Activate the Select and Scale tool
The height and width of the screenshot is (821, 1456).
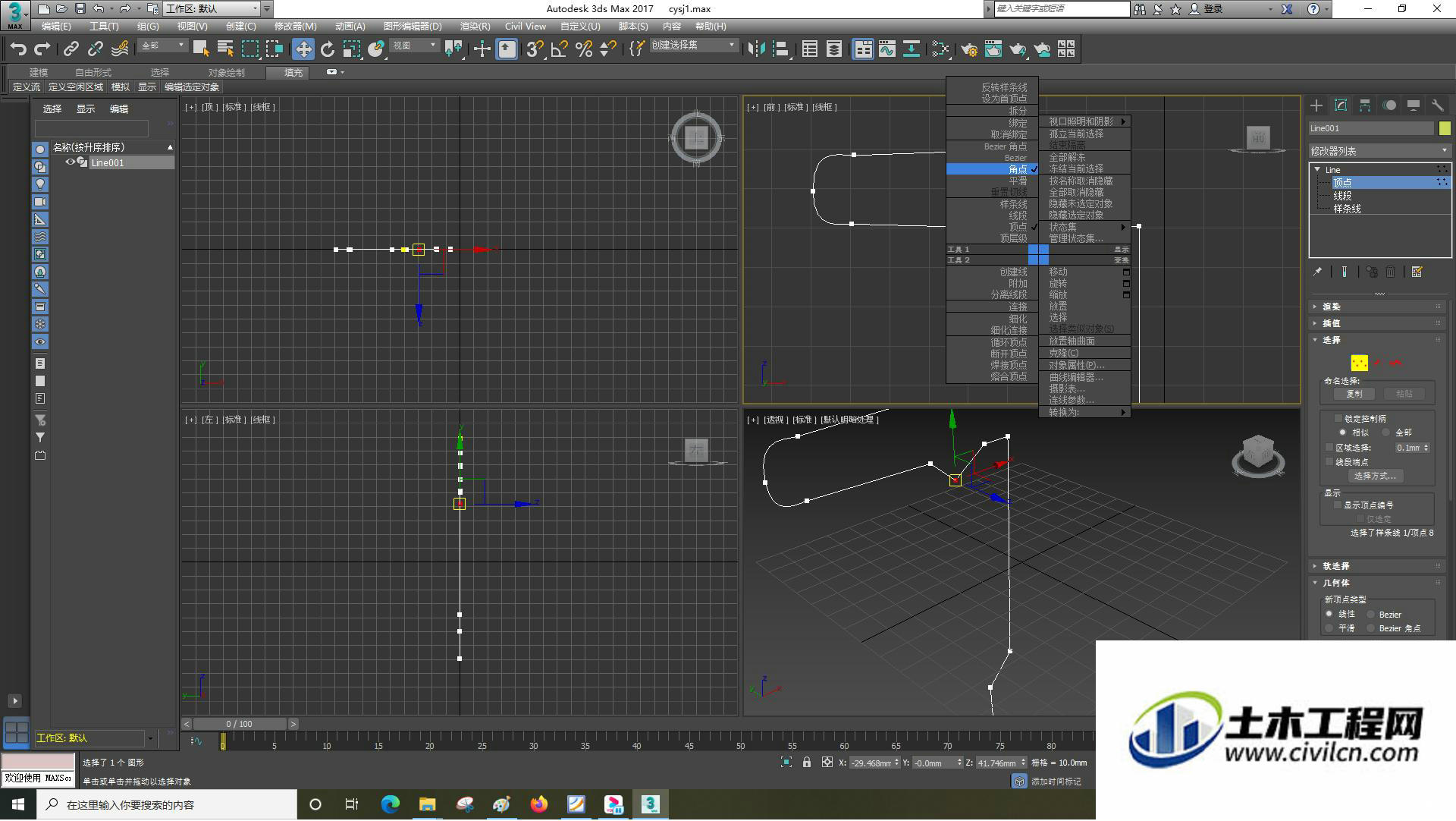[x=352, y=49]
